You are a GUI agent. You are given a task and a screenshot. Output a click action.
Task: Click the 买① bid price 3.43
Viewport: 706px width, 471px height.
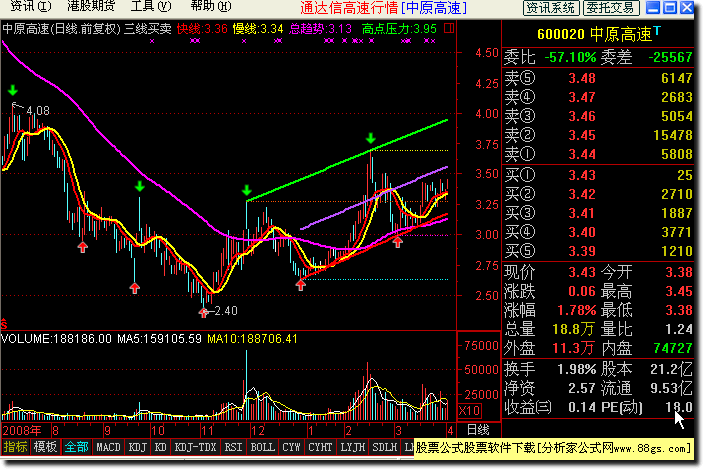[582, 175]
